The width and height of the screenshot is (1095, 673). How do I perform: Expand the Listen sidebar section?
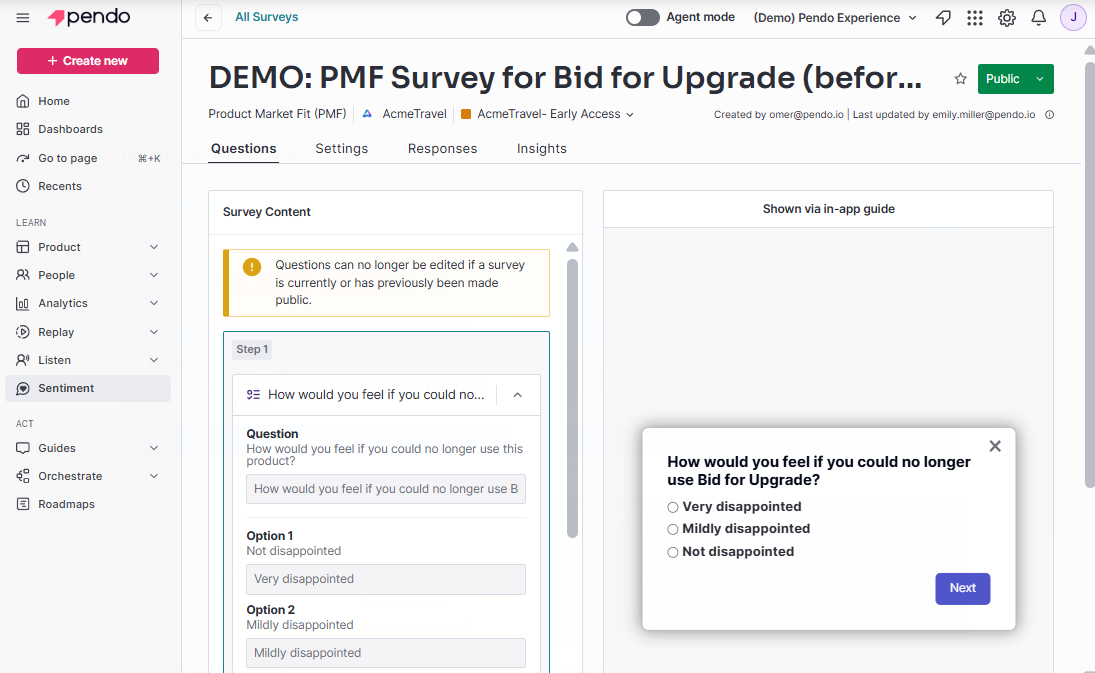click(x=154, y=360)
